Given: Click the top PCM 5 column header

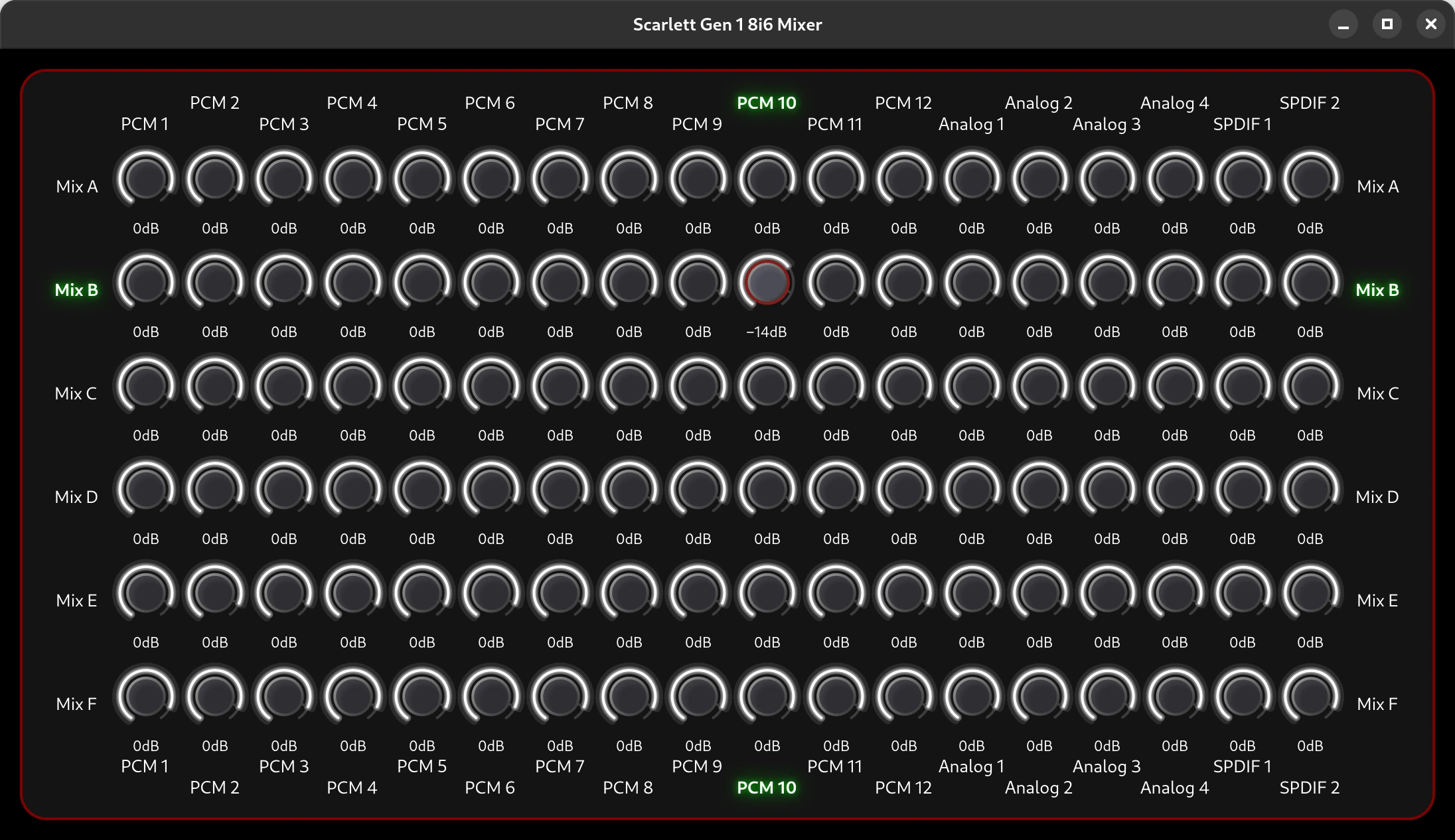Looking at the screenshot, I should pos(422,124).
